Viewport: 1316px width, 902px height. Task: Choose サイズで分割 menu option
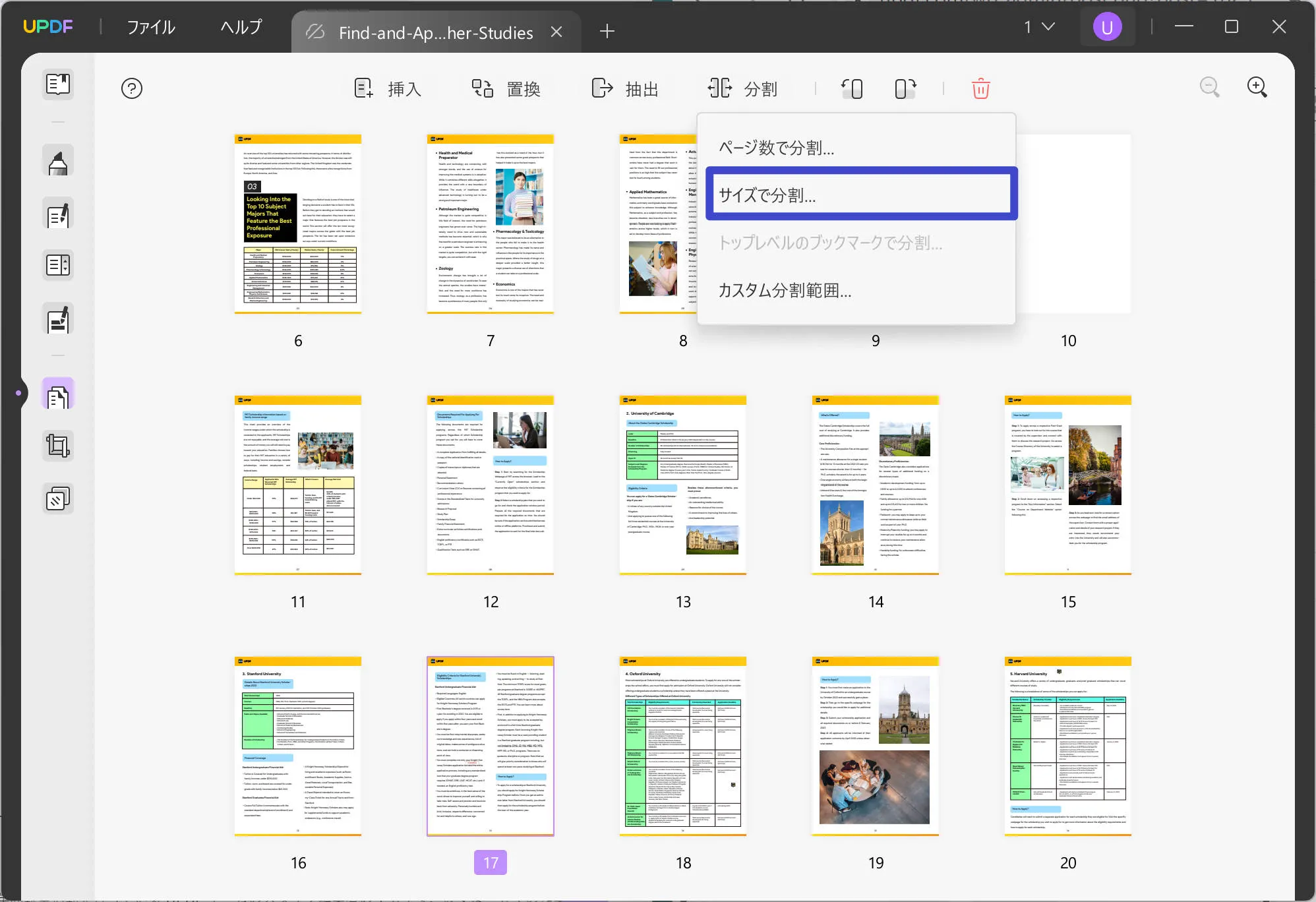[x=860, y=194]
